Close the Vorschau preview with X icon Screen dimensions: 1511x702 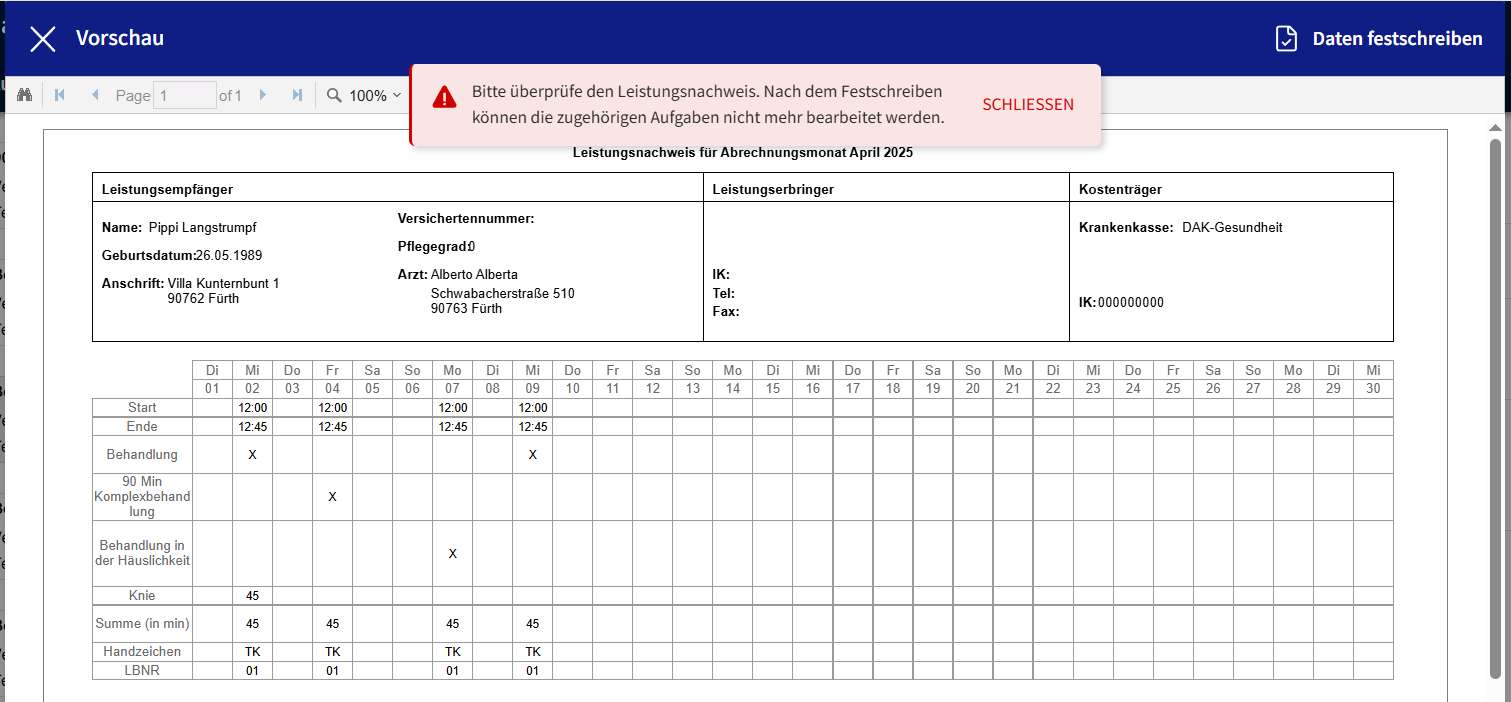tap(43, 39)
